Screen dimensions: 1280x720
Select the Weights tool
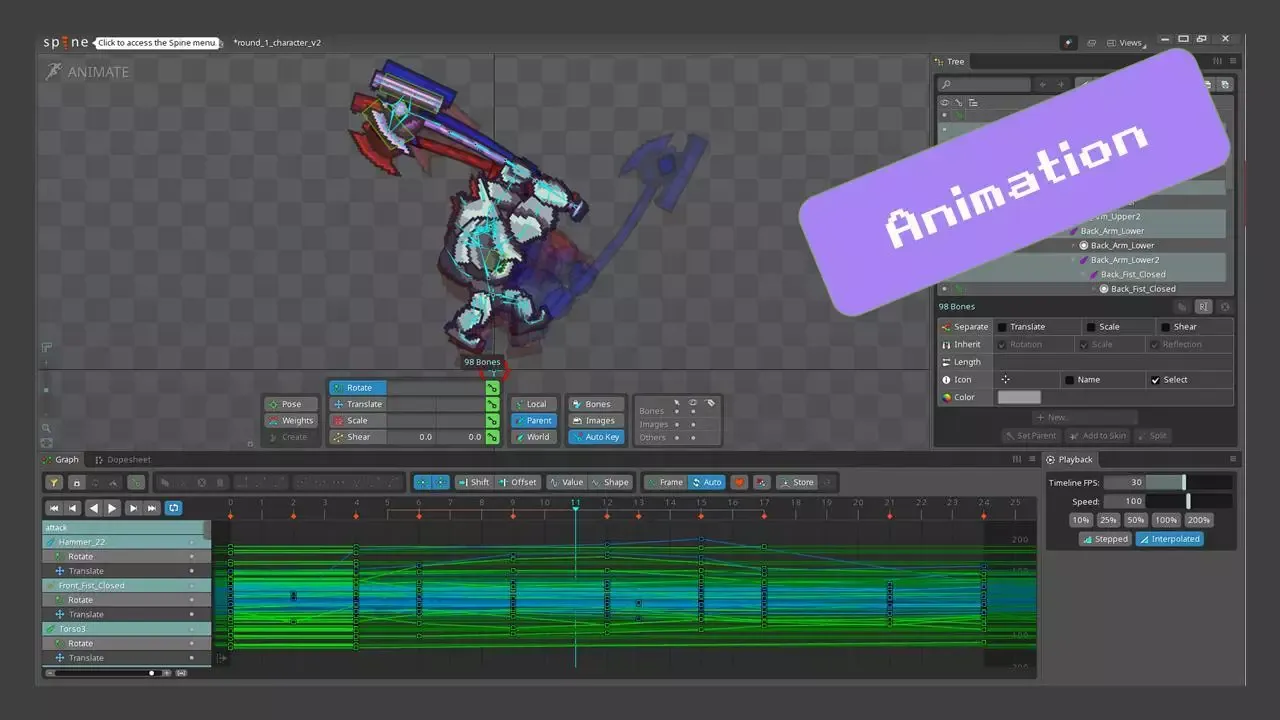click(x=292, y=421)
